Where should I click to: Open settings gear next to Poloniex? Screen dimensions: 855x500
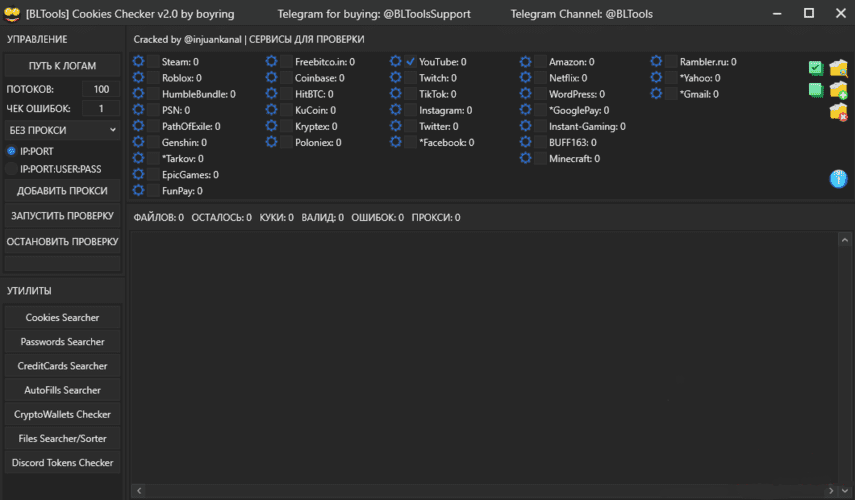click(272, 142)
